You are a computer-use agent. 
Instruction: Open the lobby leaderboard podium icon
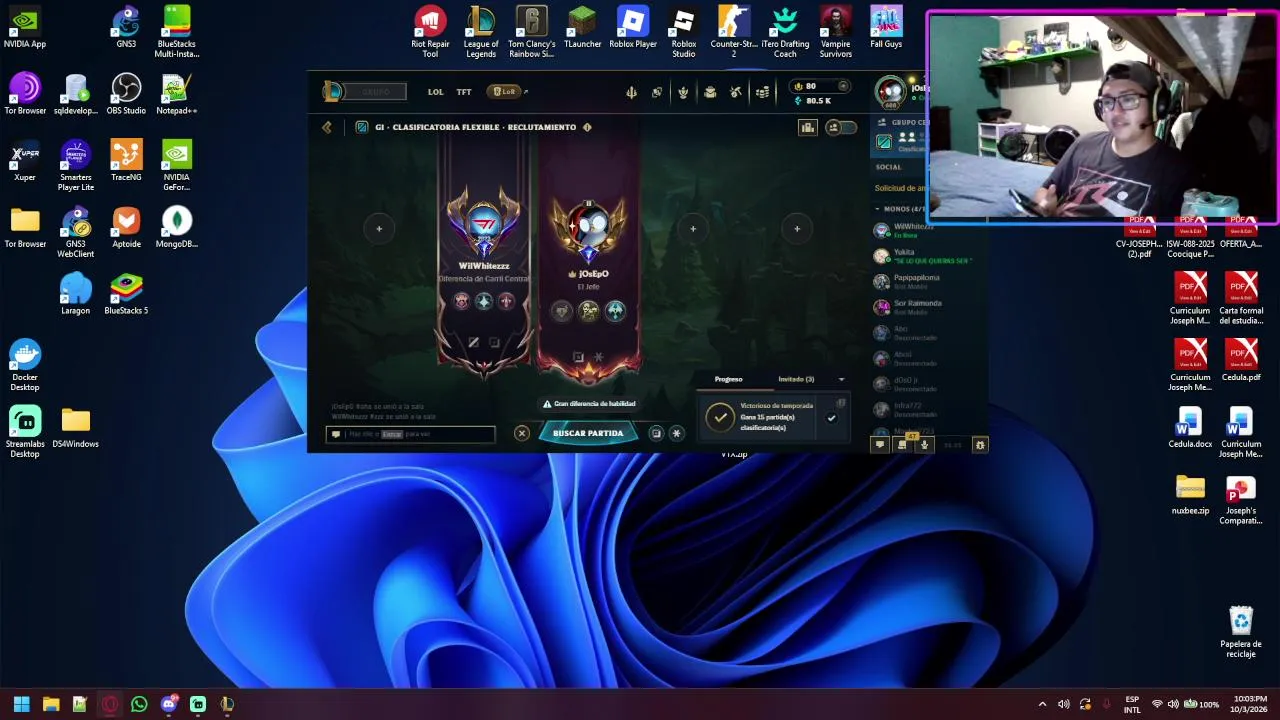point(807,127)
